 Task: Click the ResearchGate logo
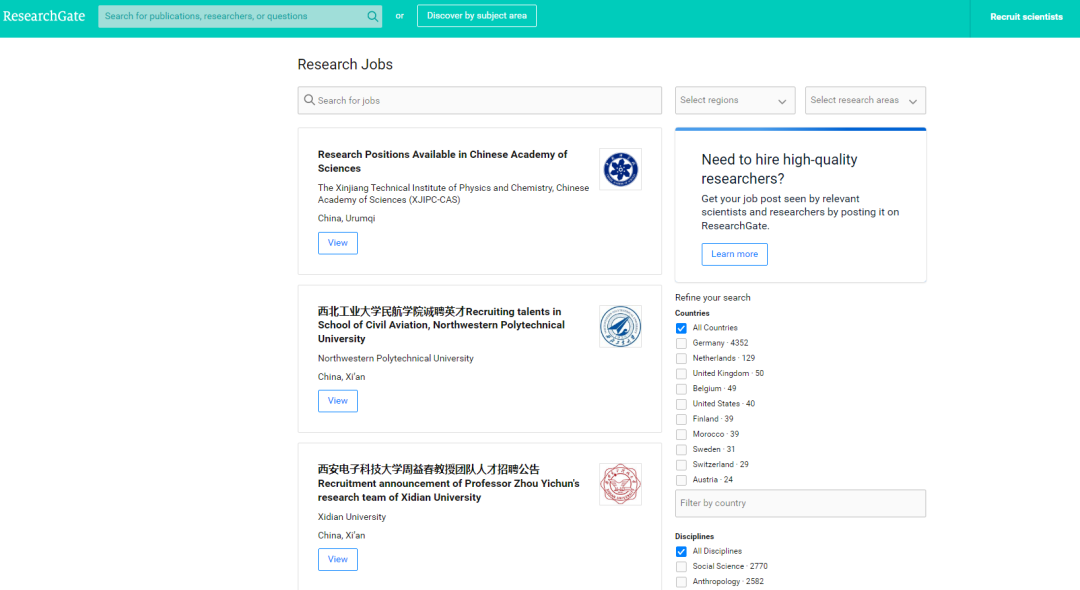point(44,16)
